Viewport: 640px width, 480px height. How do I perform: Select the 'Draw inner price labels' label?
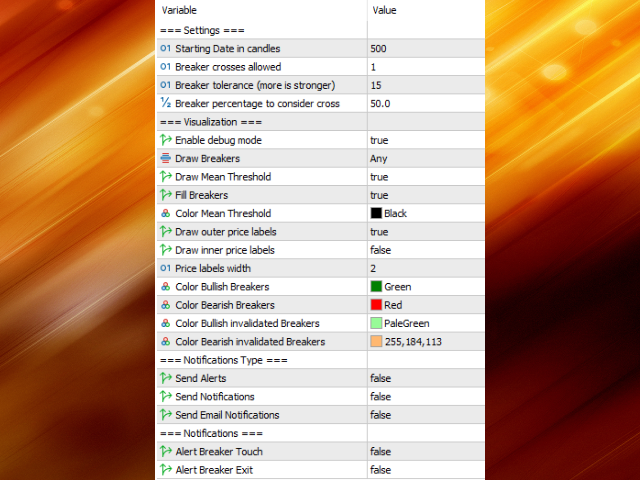tap(225, 250)
